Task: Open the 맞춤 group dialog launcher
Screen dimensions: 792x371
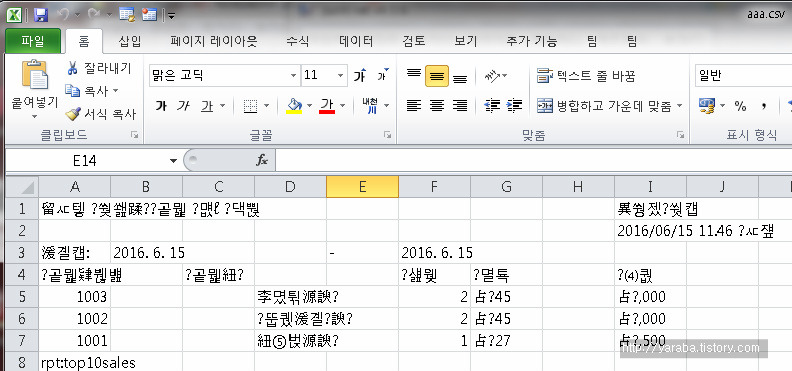Action: coord(681,135)
